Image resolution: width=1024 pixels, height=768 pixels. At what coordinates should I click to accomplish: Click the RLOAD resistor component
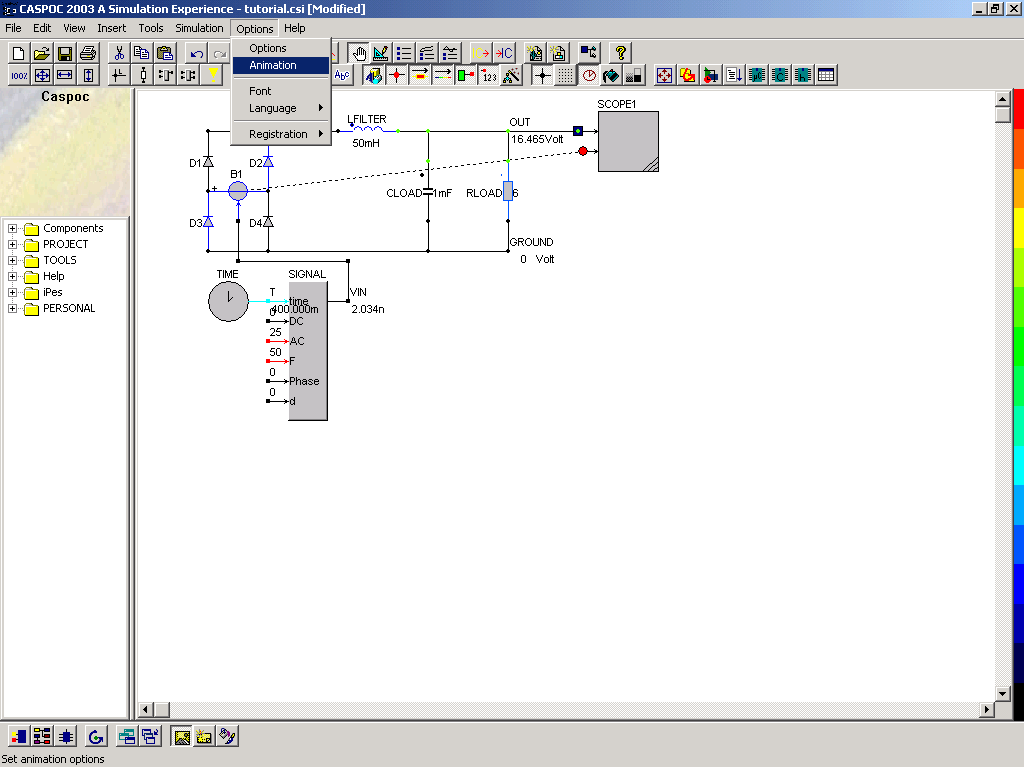pos(508,191)
